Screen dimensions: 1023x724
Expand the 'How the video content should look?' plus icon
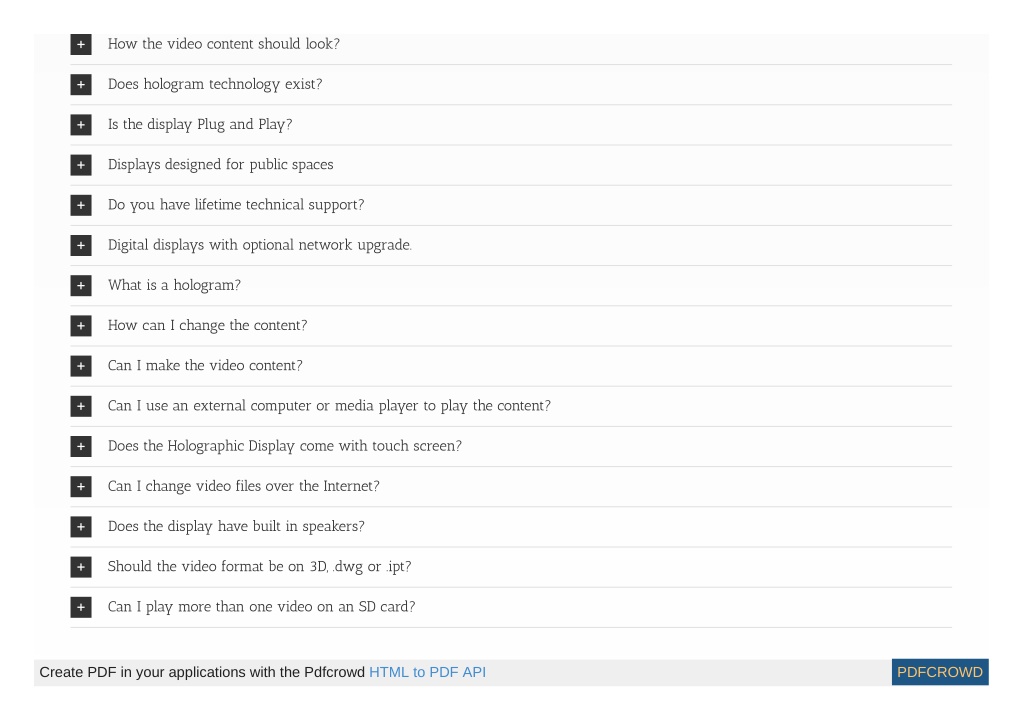click(81, 44)
